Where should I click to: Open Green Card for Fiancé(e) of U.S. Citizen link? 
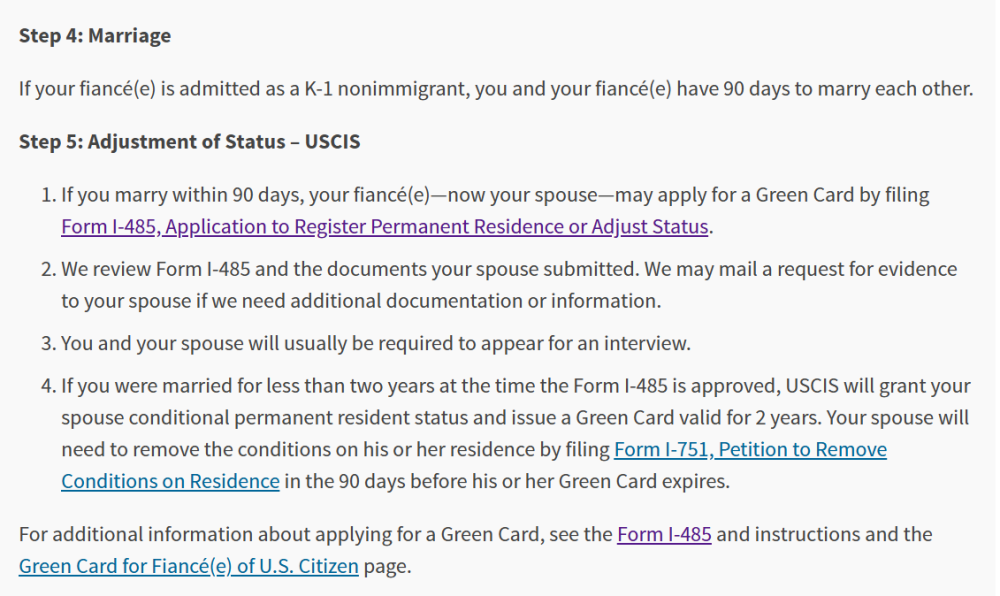coord(188,567)
